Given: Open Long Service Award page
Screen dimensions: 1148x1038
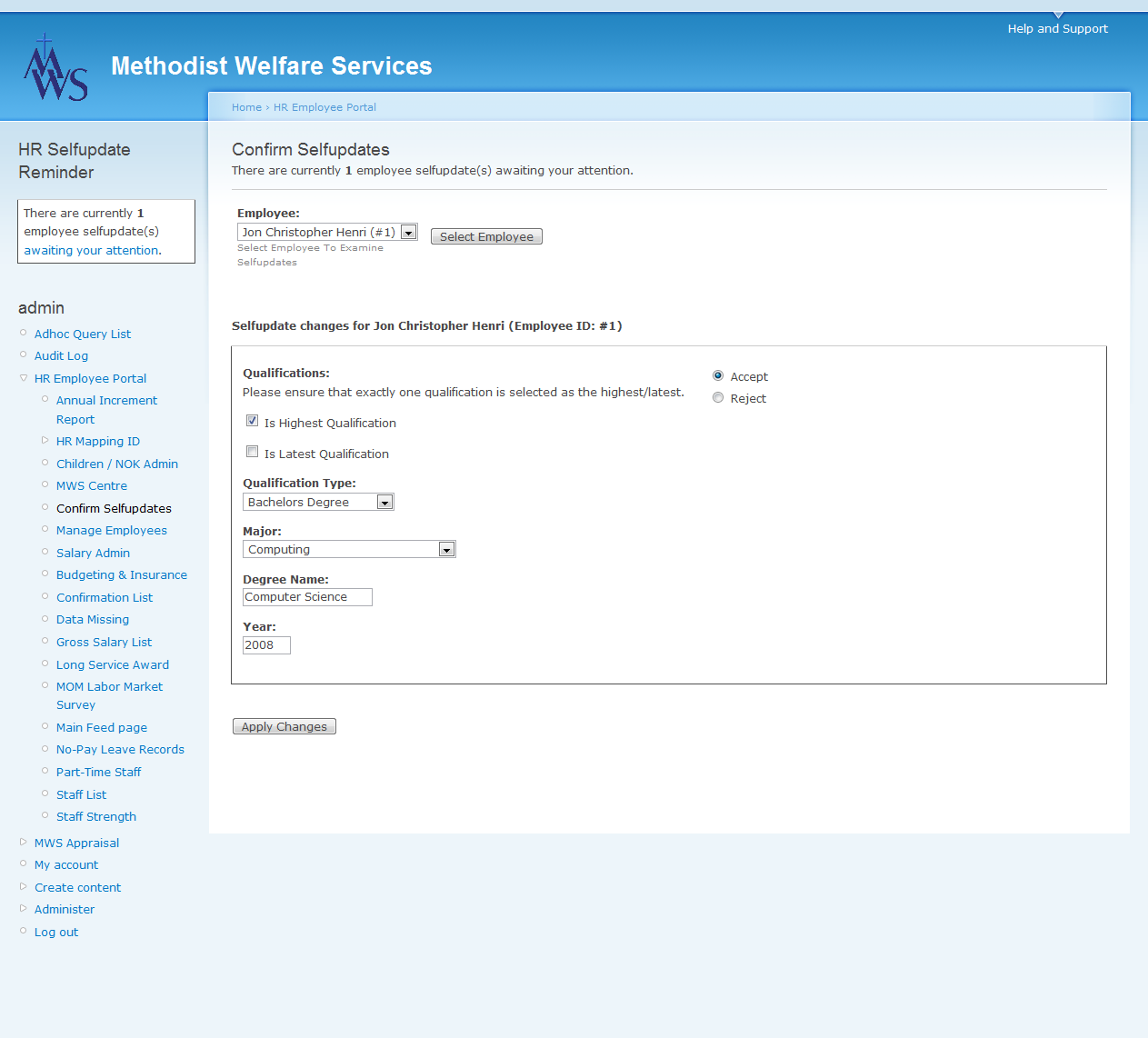Looking at the screenshot, I should point(113,664).
